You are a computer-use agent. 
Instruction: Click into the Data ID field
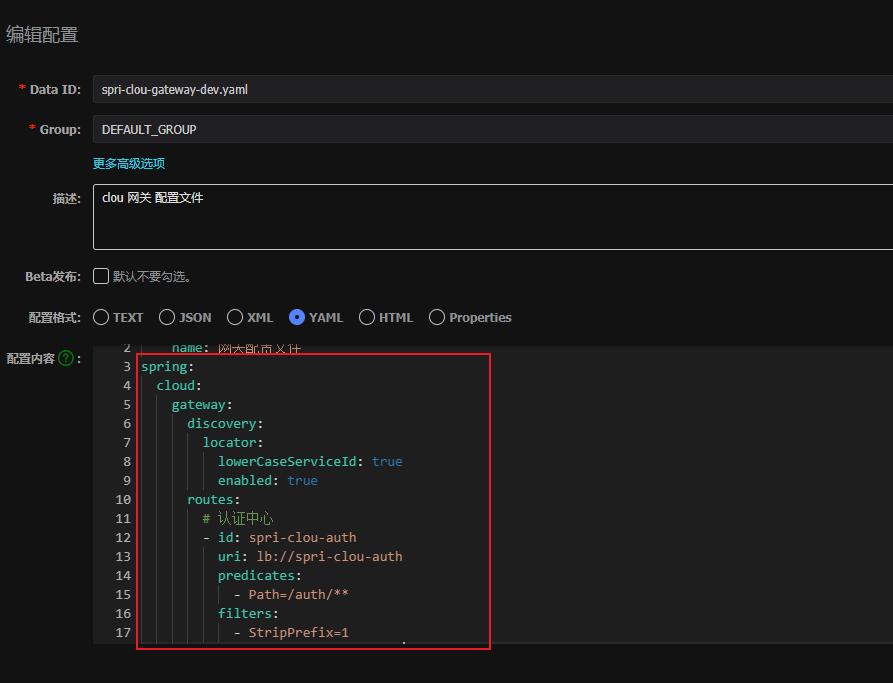tap(490, 89)
